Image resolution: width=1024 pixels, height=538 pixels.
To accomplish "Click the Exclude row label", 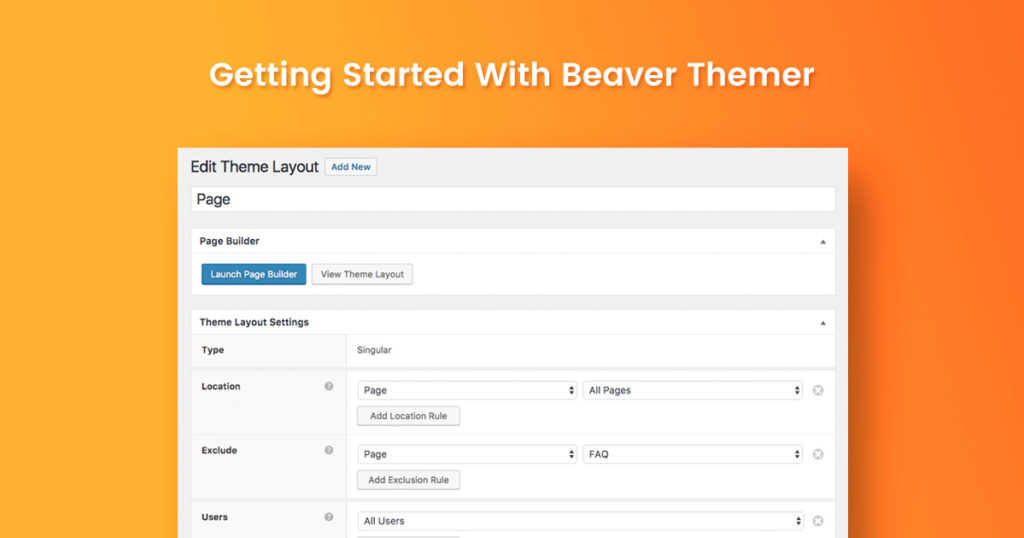I will click(219, 451).
